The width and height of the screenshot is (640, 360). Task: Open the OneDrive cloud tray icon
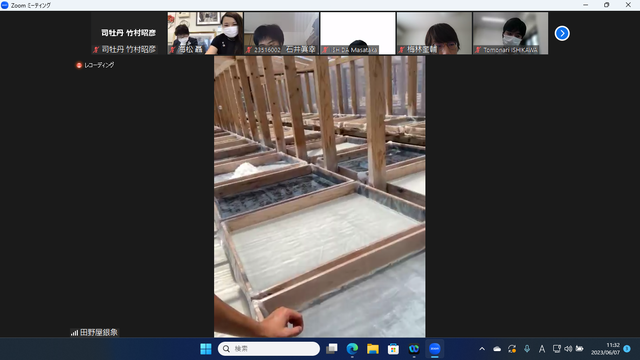pos(497,349)
